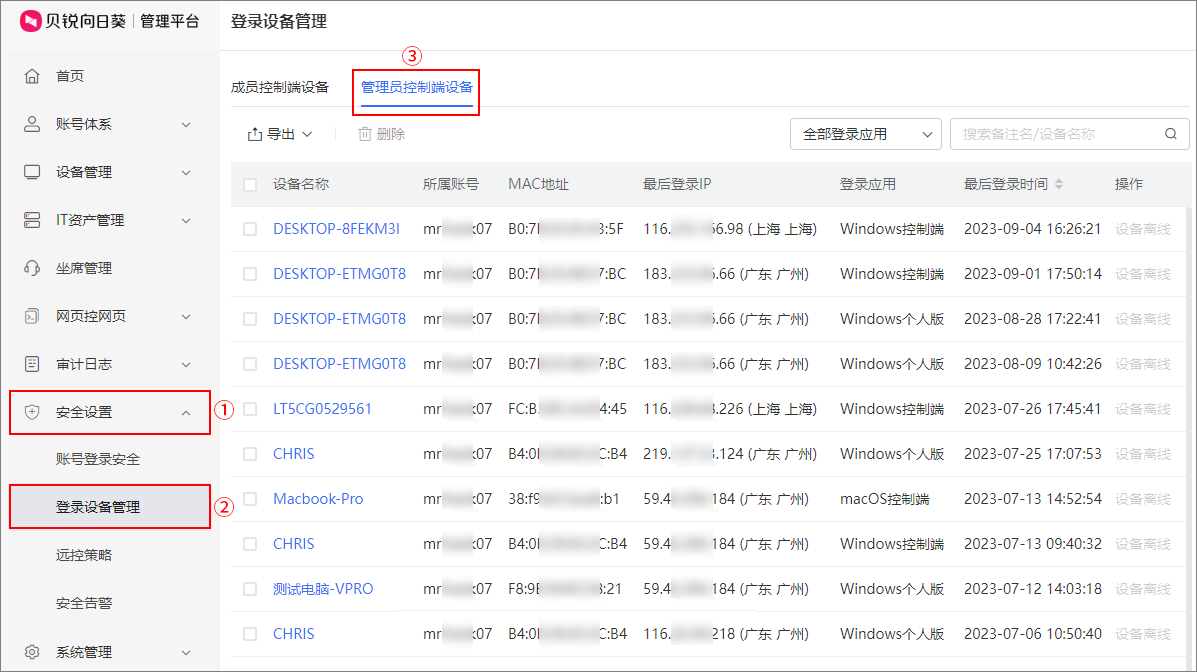Switch to 成员控制端设备 tab
Image resolution: width=1197 pixels, height=672 pixels.
coord(280,87)
